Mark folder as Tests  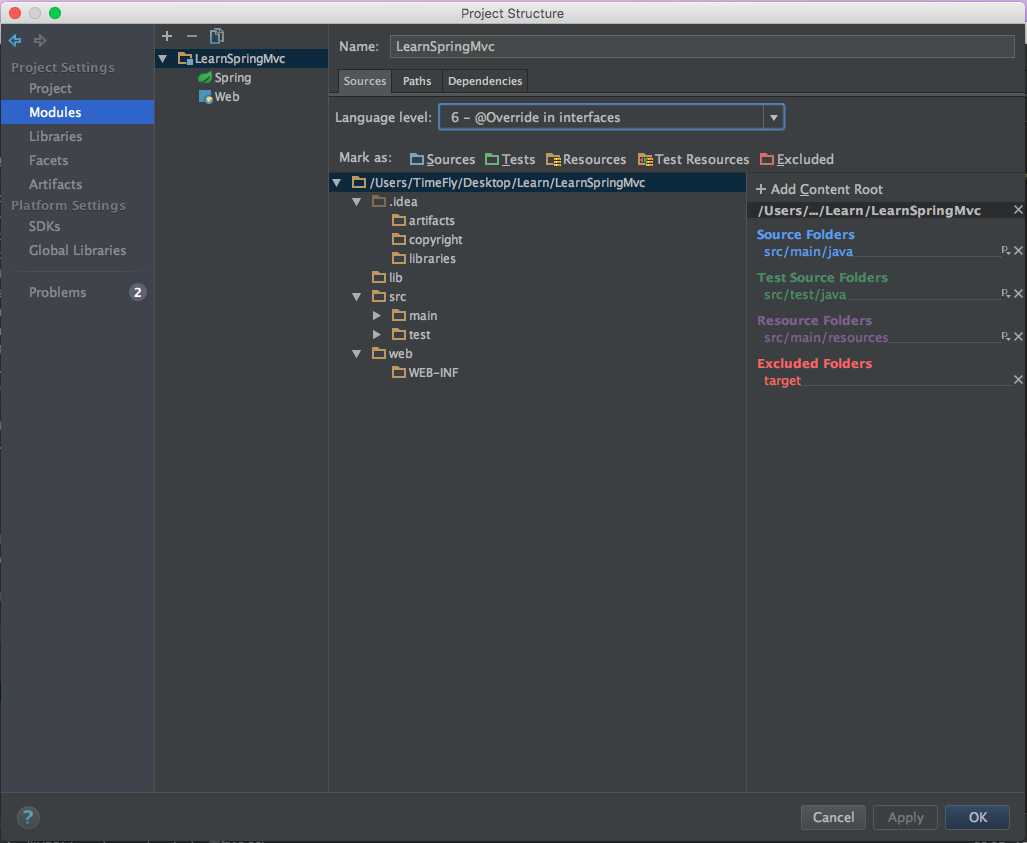pyautogui.click(x=510, y=159)
